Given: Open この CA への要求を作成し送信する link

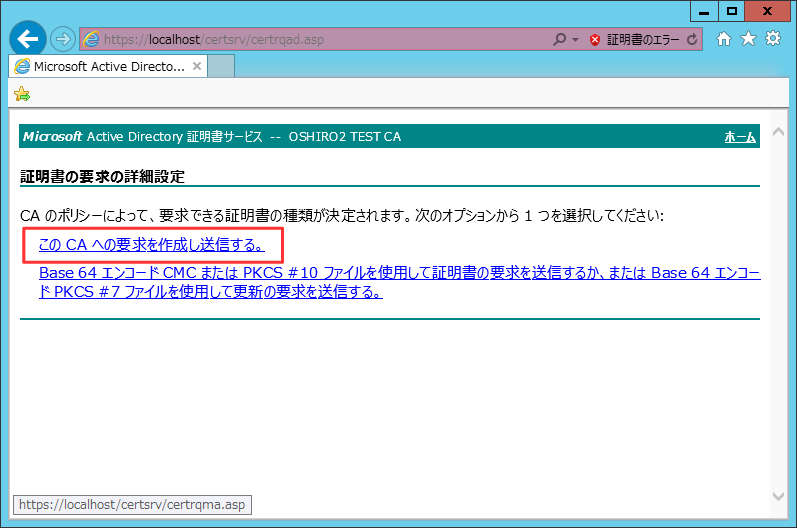Looking at the screenshot, I should pos(151,245).
